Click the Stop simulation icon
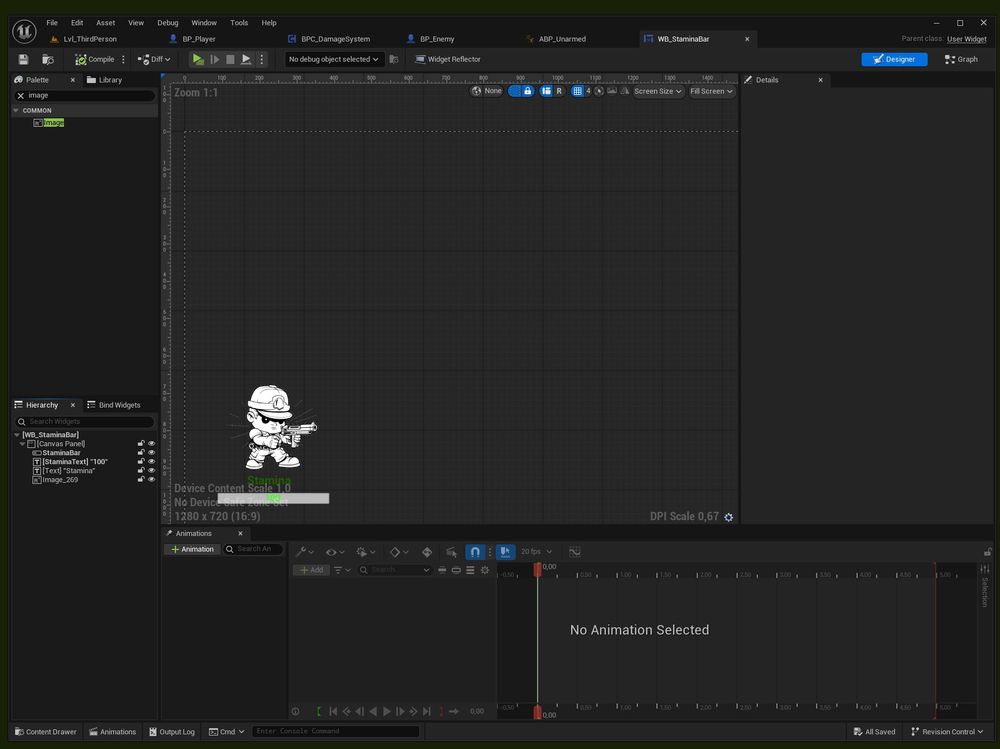 click(x=230, y=59)
